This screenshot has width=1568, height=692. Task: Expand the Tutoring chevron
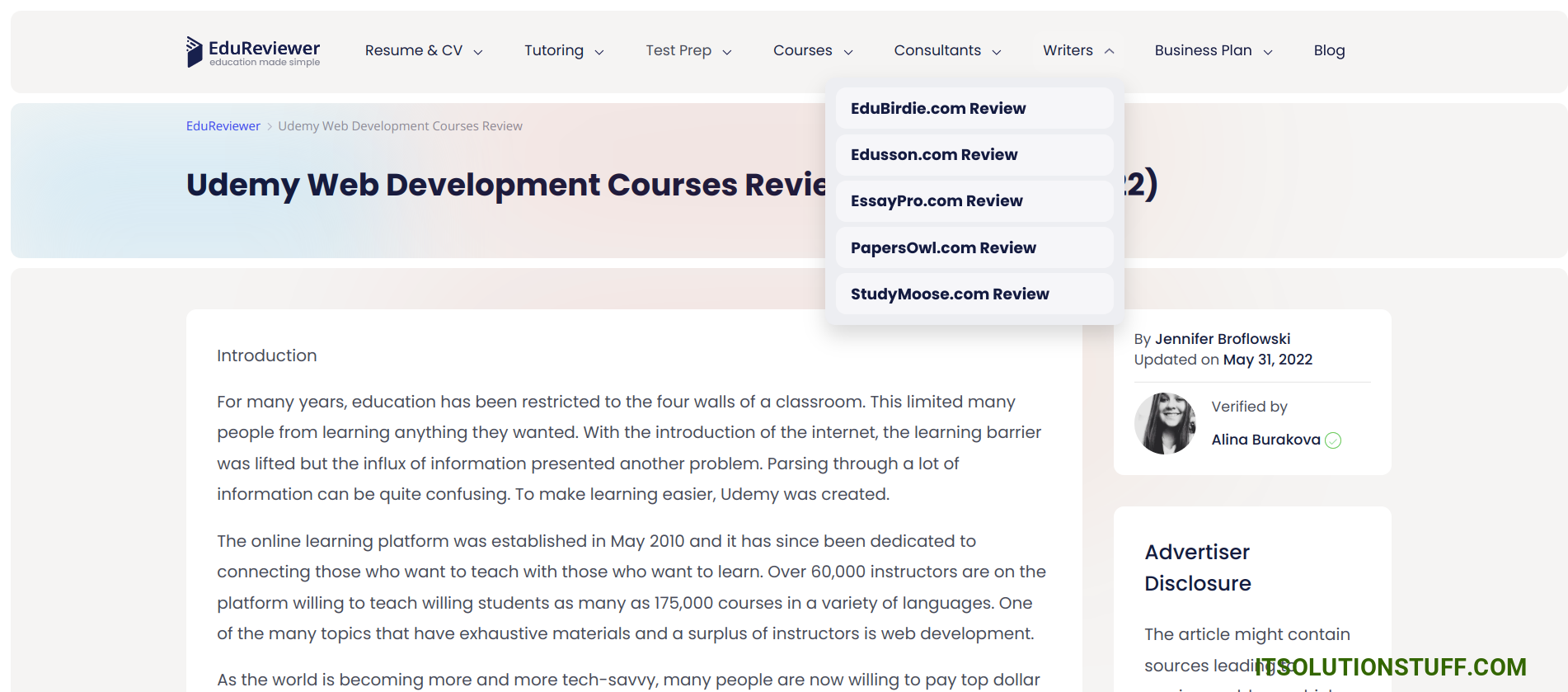point(599,52)
